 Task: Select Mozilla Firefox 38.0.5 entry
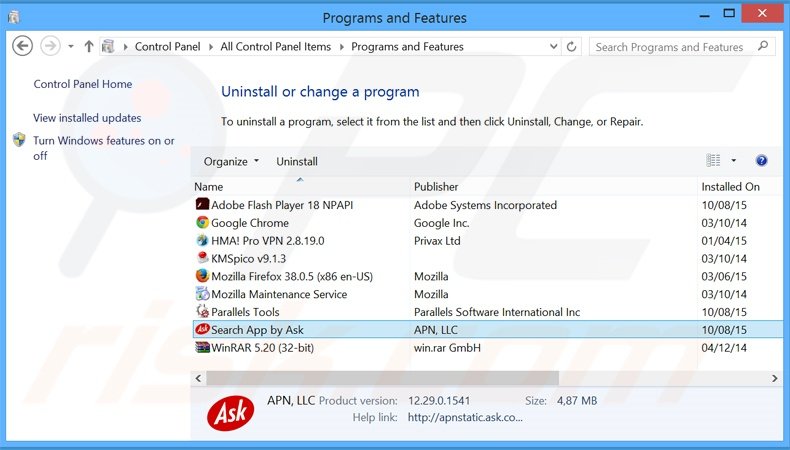(x=292, y=277)
